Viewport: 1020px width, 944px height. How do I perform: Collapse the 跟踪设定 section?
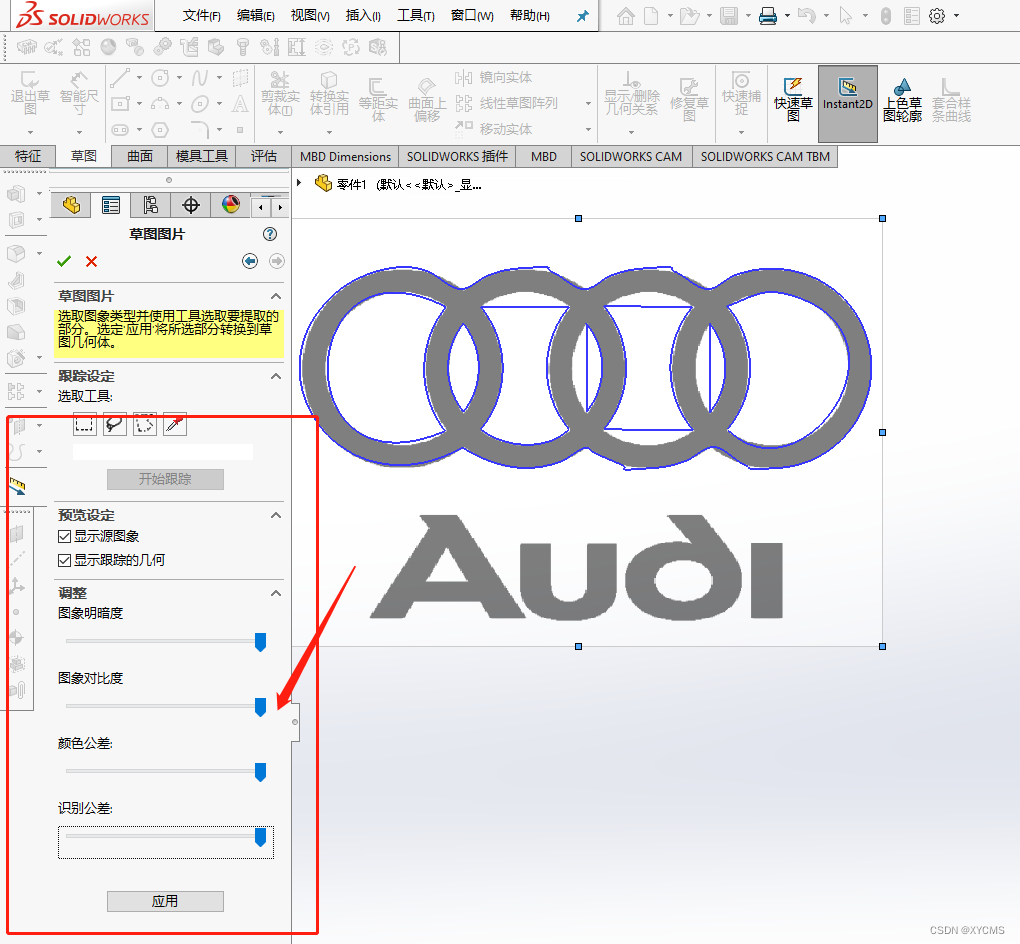pos(276,376)
